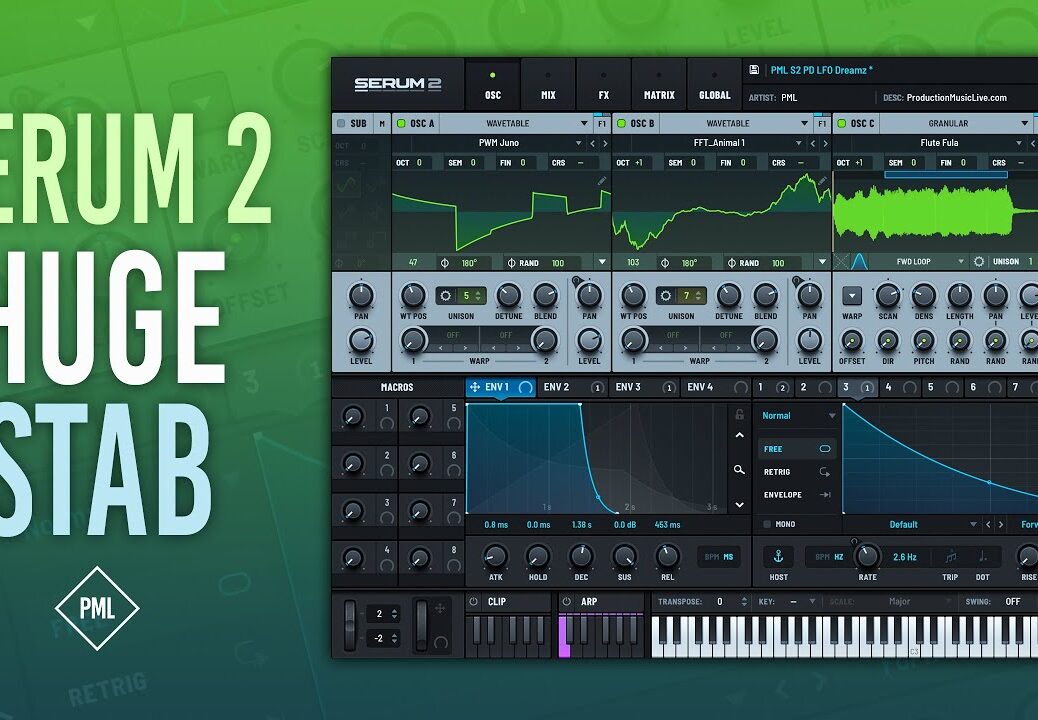
Task: Open the OSC C WARP dropdown button
Action: pos(851,295)
